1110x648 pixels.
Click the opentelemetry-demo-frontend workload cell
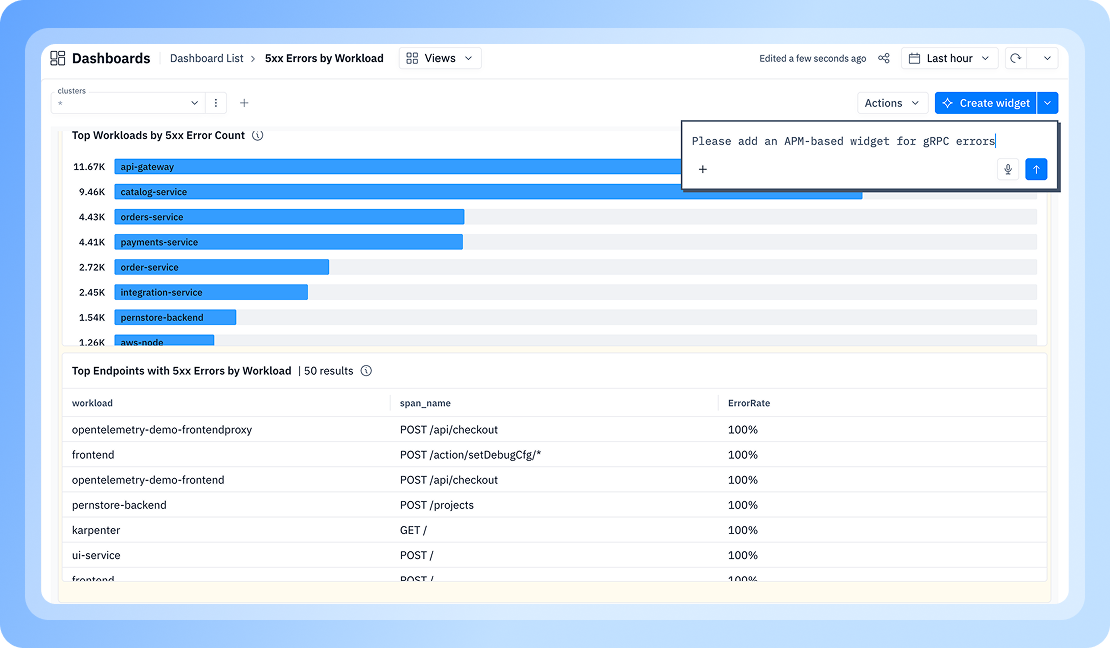click(x=148, y=480)
